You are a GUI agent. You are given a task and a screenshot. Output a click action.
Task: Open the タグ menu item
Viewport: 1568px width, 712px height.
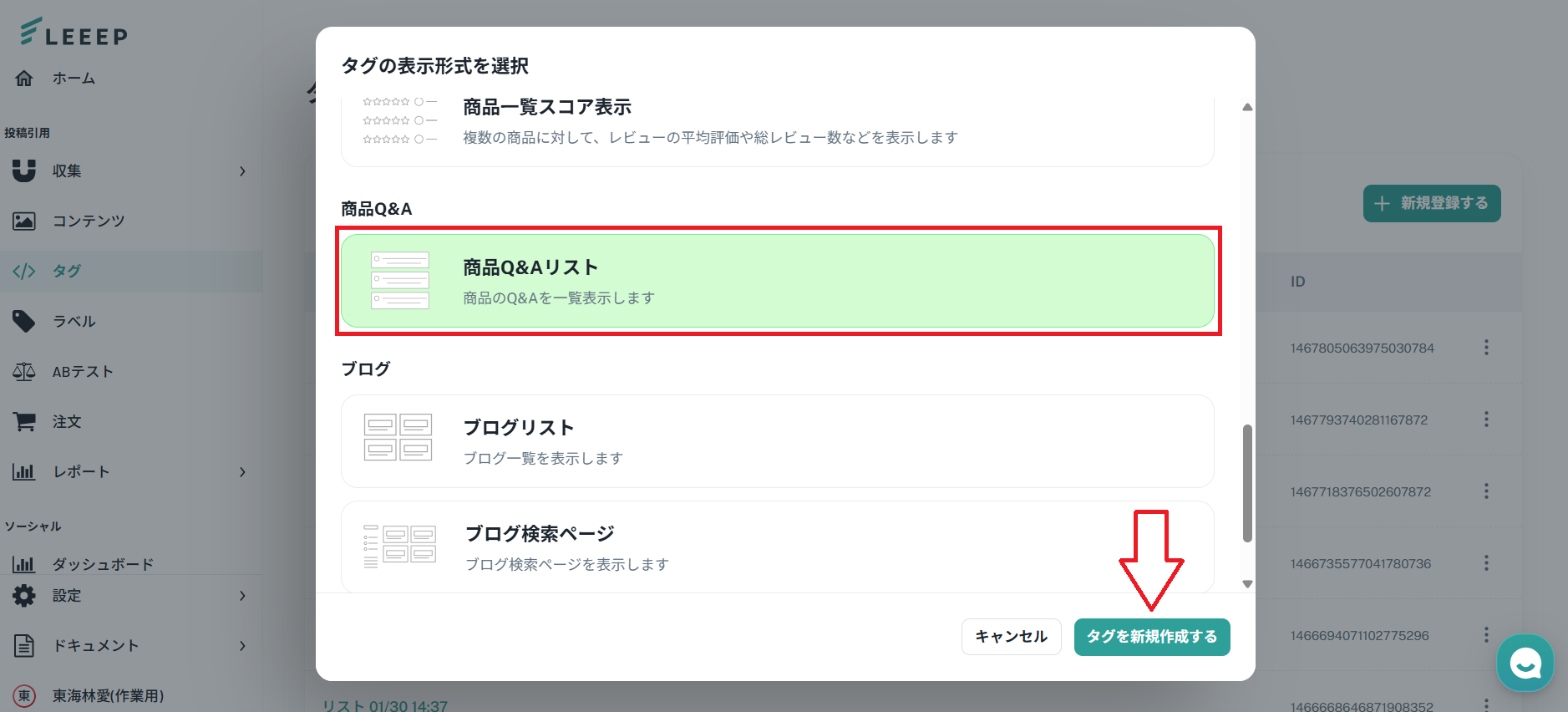point(67,271)
